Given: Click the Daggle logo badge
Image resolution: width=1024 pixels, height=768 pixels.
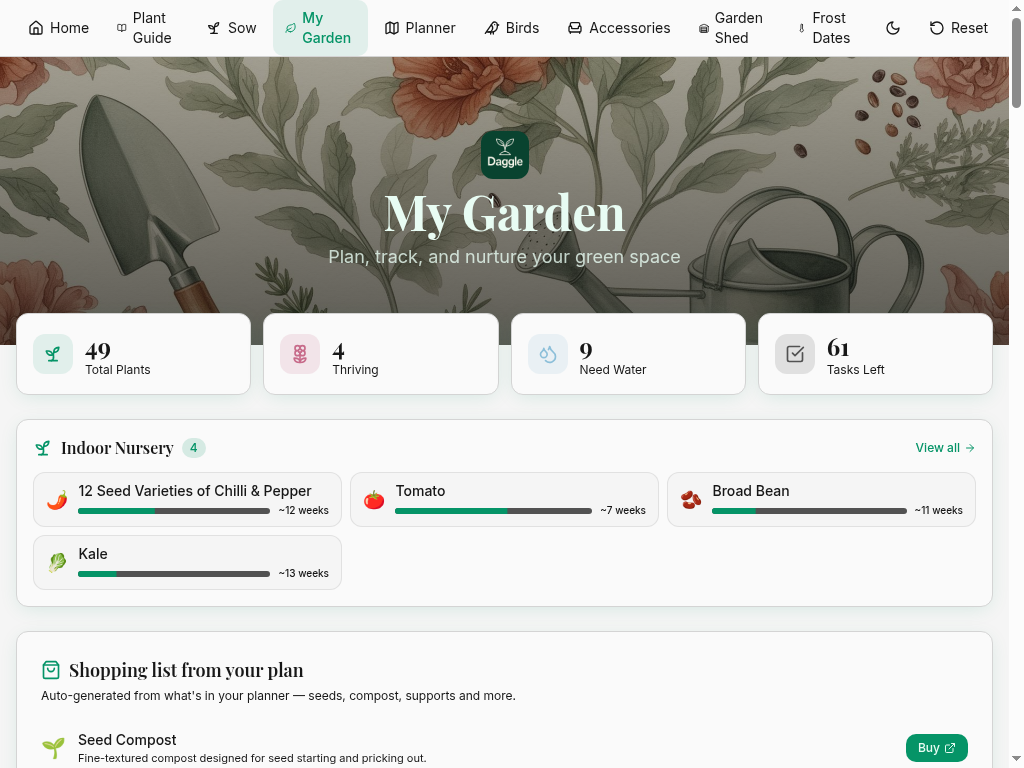Looking at the screenshot, I should (x=505, y=155).
